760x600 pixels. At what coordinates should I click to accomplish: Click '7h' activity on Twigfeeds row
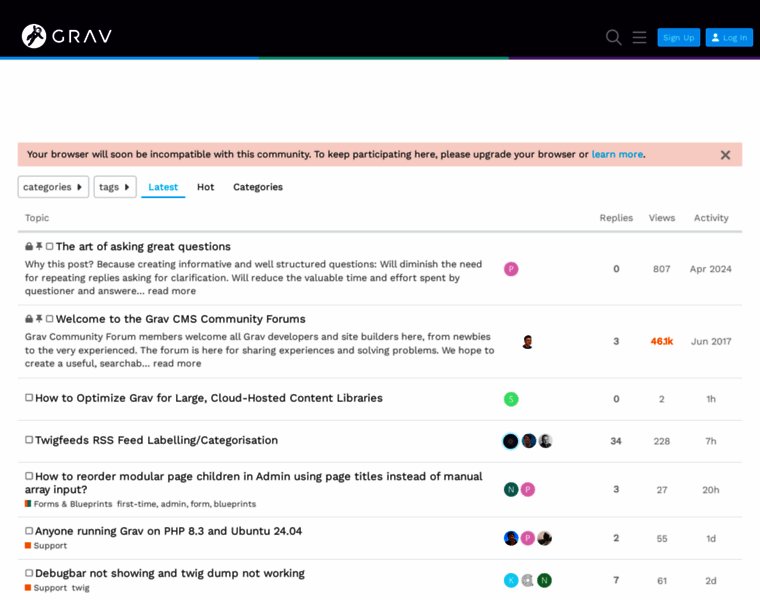[711, 441]
